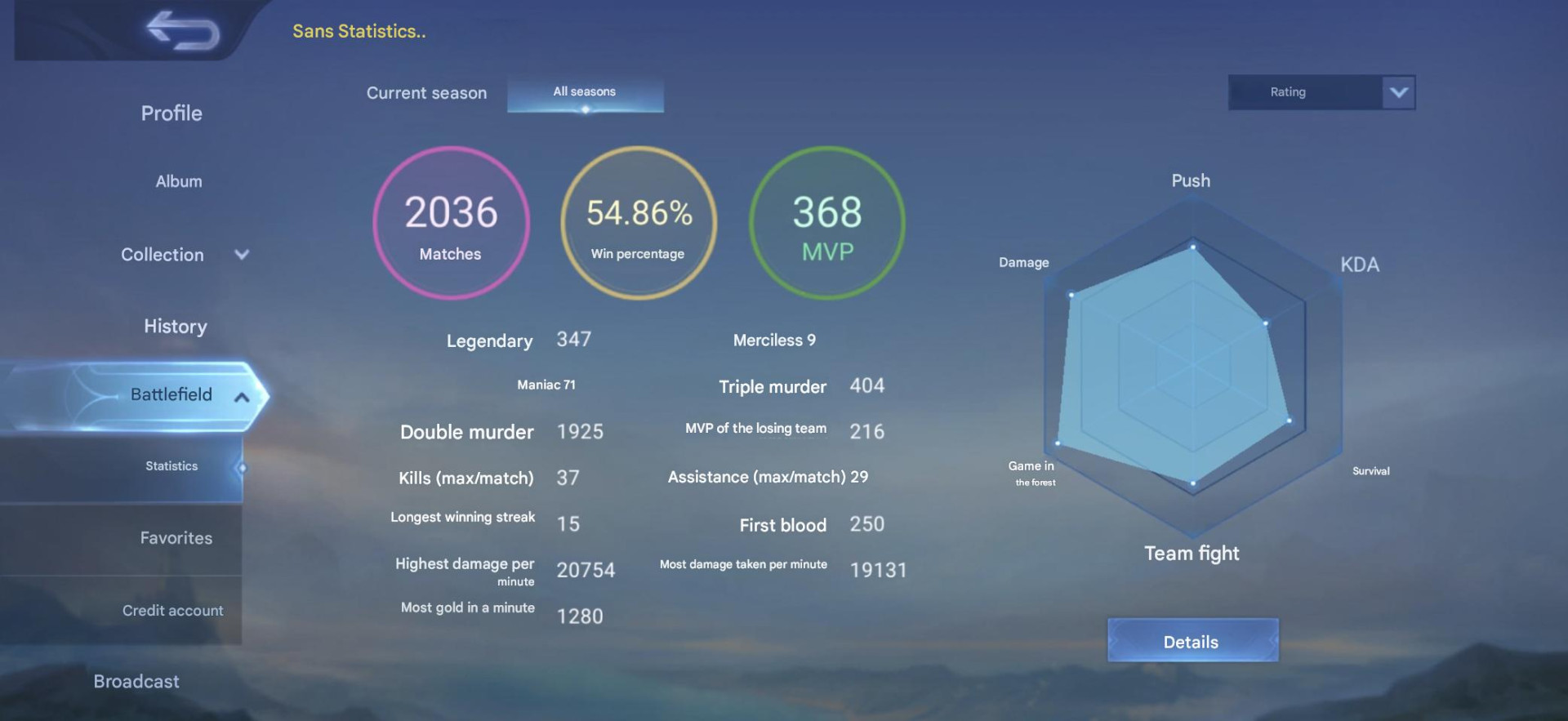
Task: Click the 54.86% Win percentage circle
Action: (639, 223)
